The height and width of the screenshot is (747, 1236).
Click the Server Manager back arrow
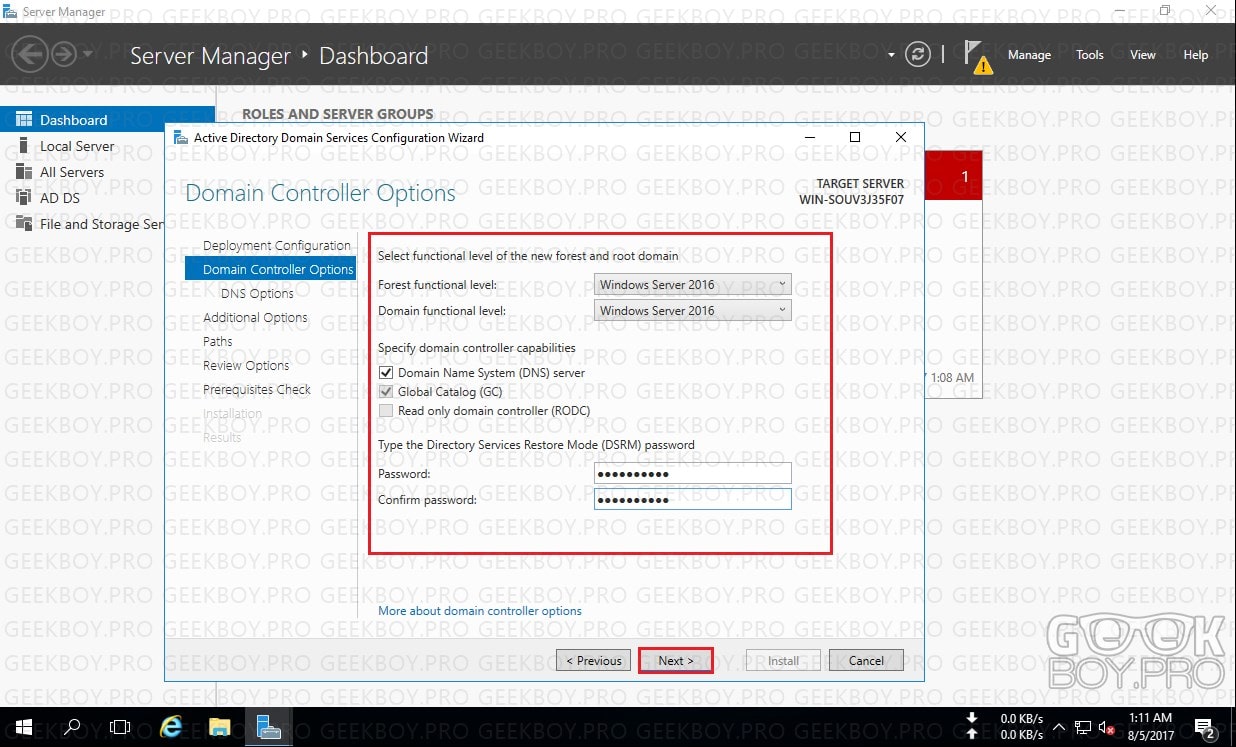tap(31, 54)
